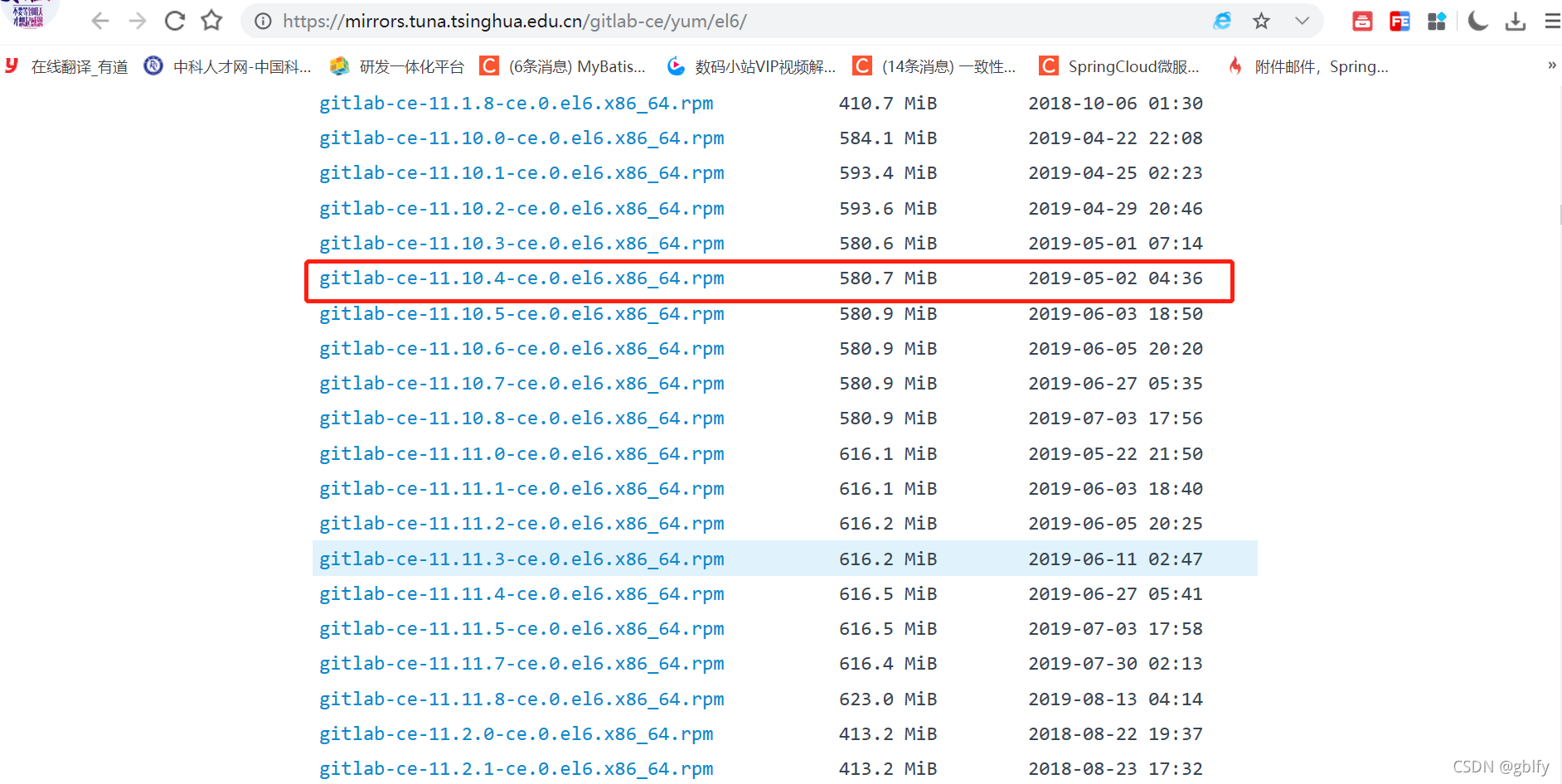Click the IE compatibility mode icon
The image size is (1562, 784).
pyautogui.click(x=1222, y=22)
